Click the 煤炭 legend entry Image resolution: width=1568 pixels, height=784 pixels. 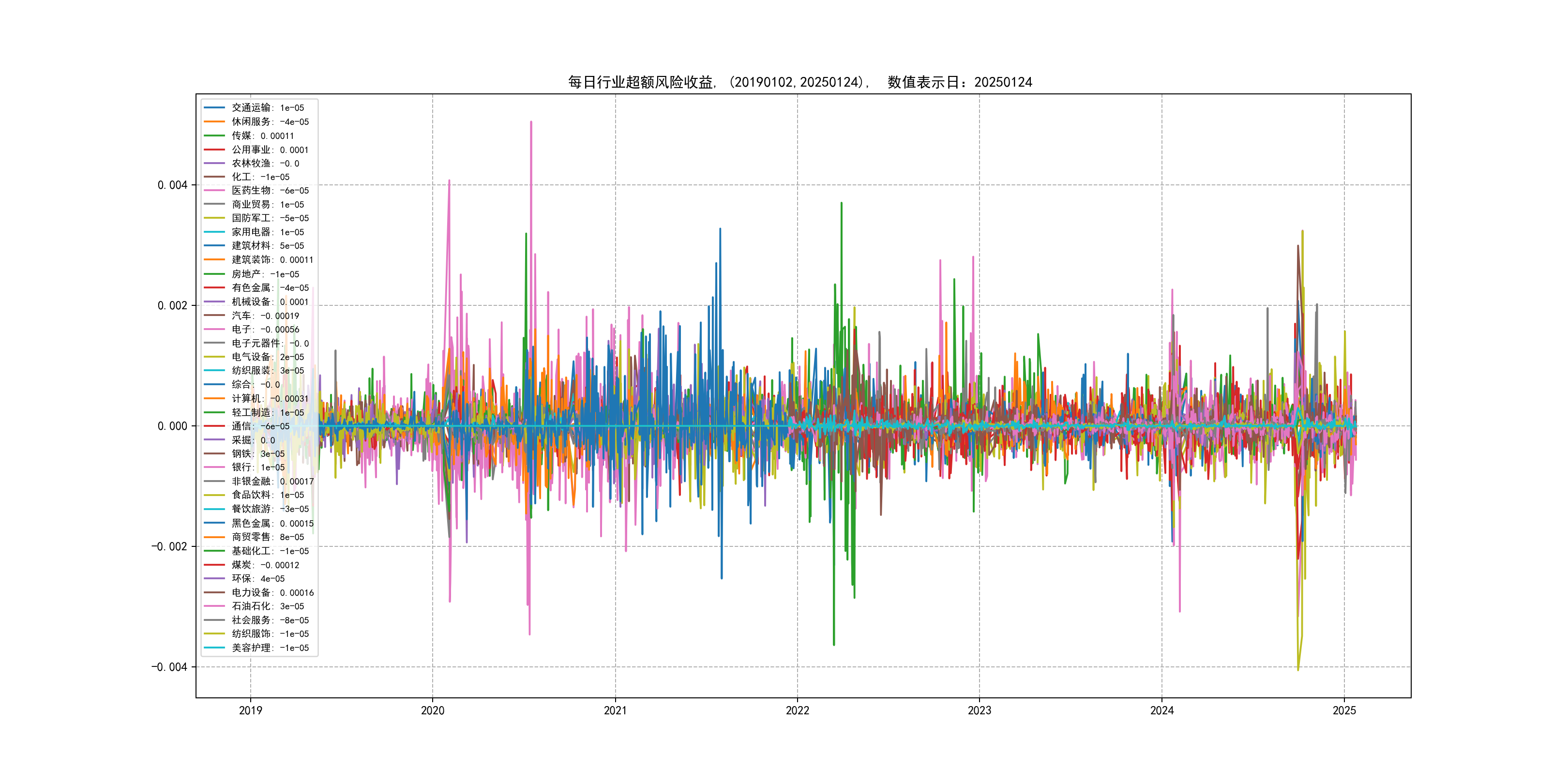tap(265, 565)
